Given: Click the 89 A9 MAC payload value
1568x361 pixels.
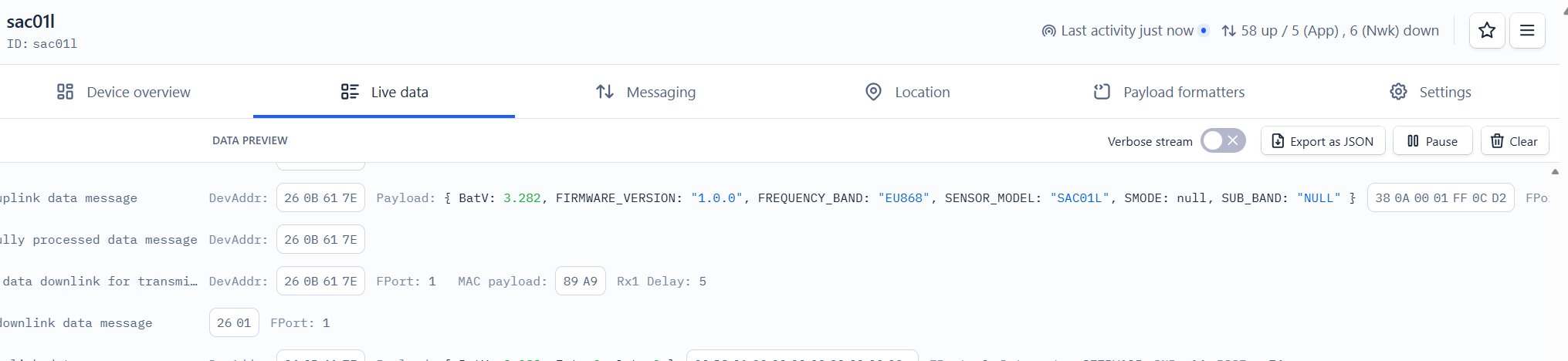Looking at the screenshot, I should [x=581, y=282].
